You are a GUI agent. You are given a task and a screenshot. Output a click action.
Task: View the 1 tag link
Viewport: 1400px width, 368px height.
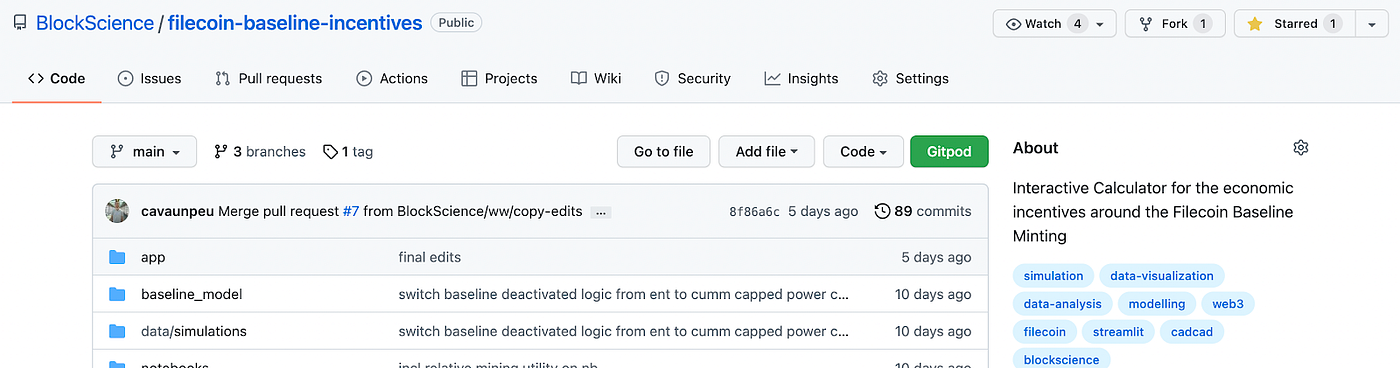348,152
